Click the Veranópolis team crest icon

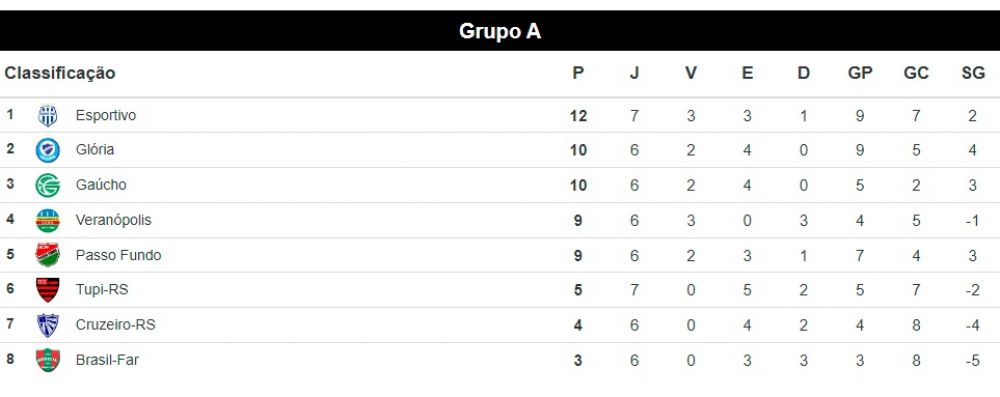pos(48,220)
